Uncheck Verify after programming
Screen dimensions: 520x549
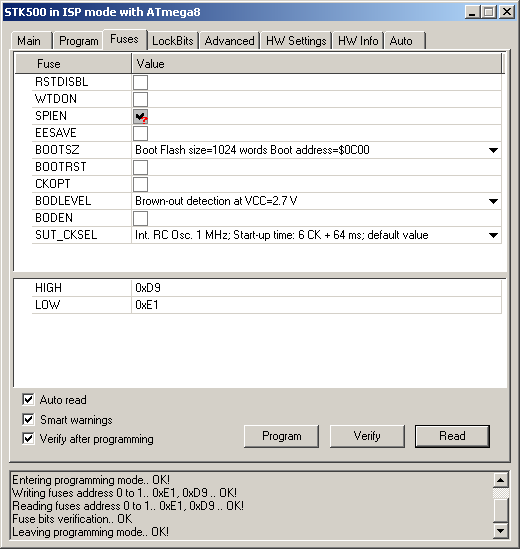(28, 438)
